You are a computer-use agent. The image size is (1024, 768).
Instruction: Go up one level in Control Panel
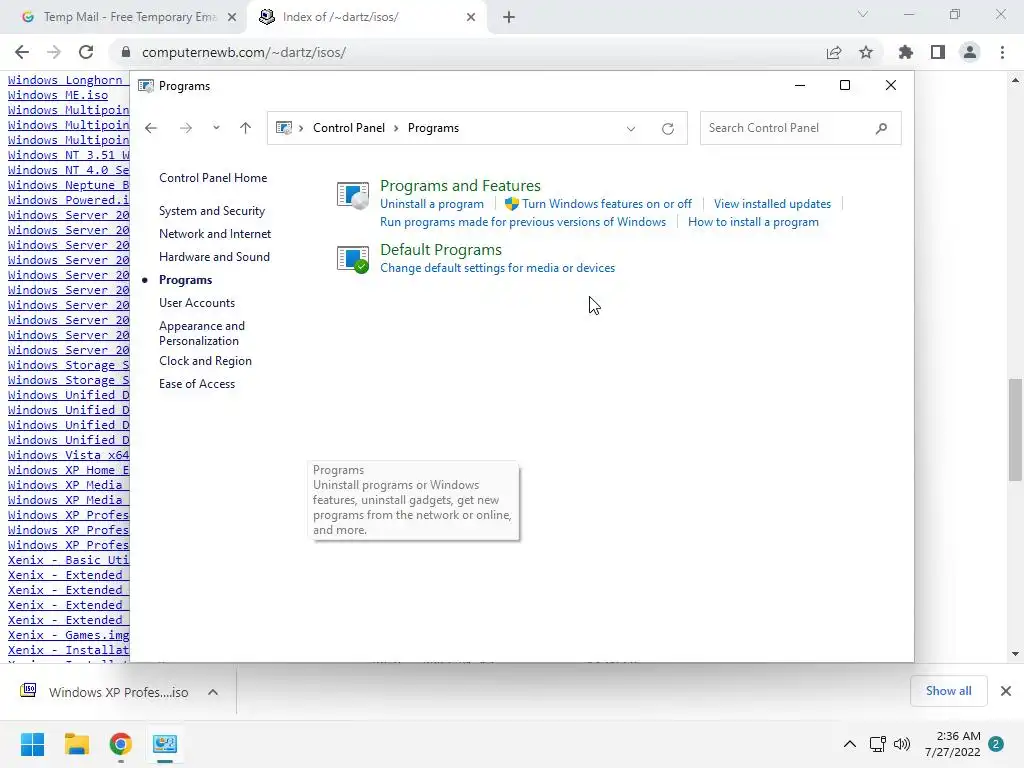coord(246,128)
